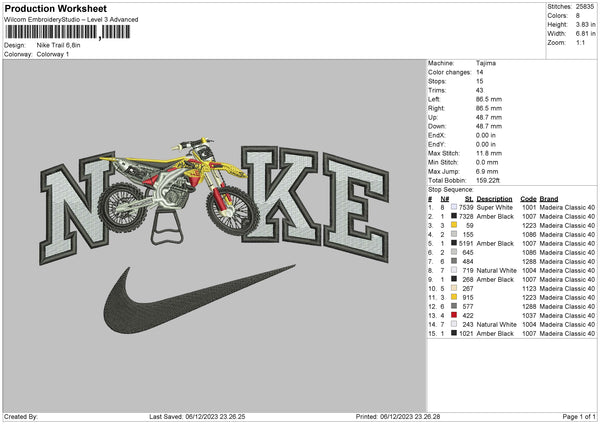The height and width of the screenshot is (424, 600).
Task: Click the Code column header
Action: point(528,199)
